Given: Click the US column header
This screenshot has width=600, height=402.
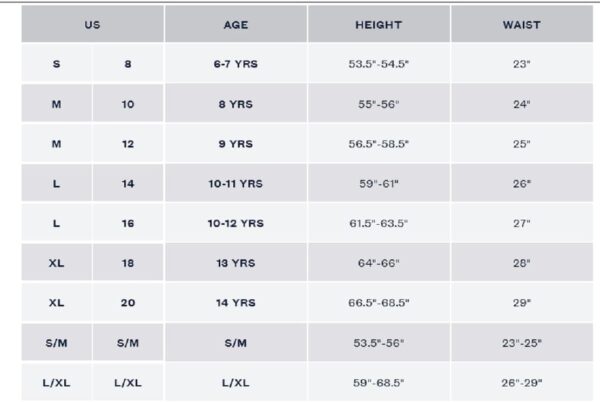Looking at the screenshot, I should pyautogui.click(x=92, y=25).
